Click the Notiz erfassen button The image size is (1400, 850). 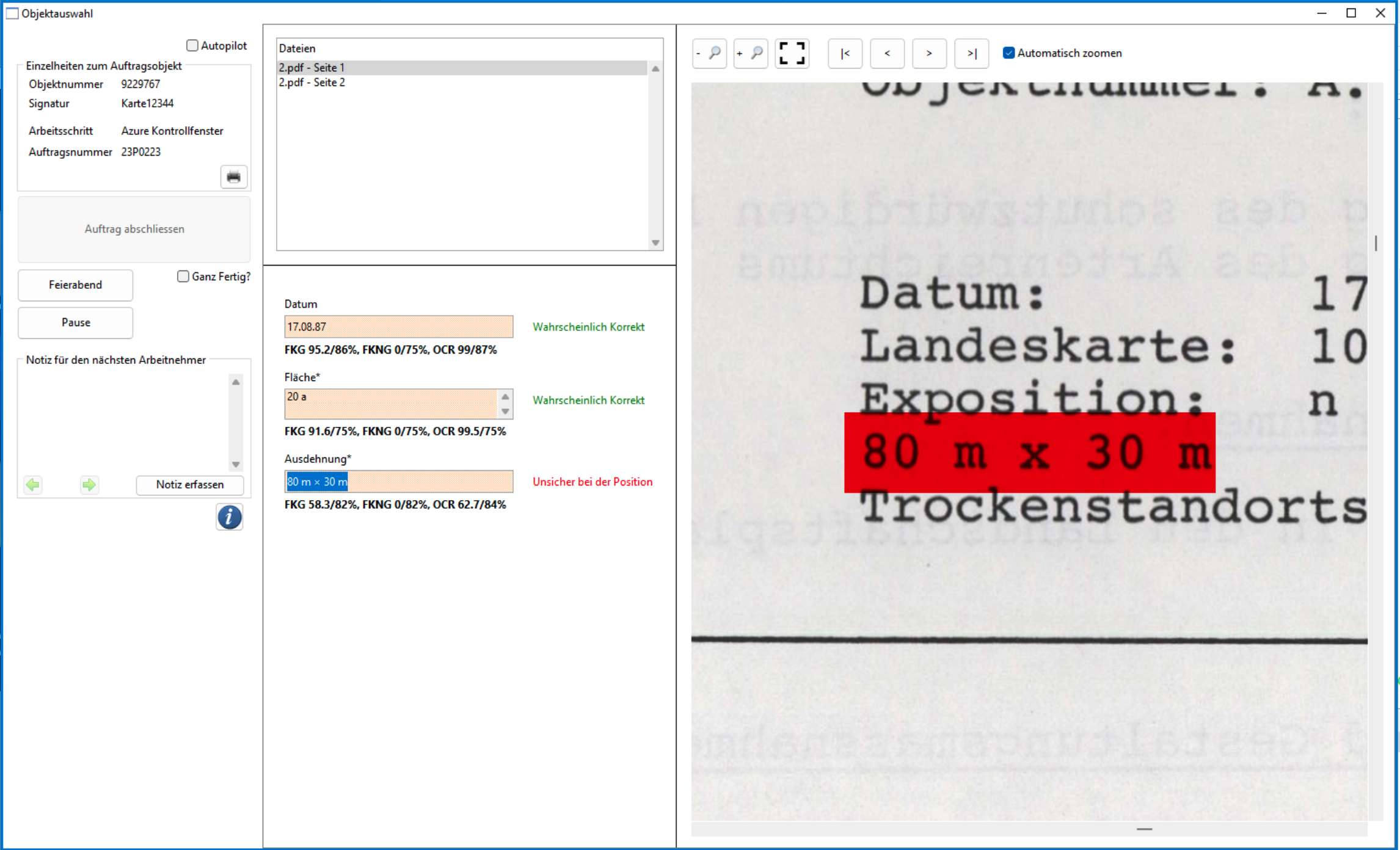[x=189, y=485]
